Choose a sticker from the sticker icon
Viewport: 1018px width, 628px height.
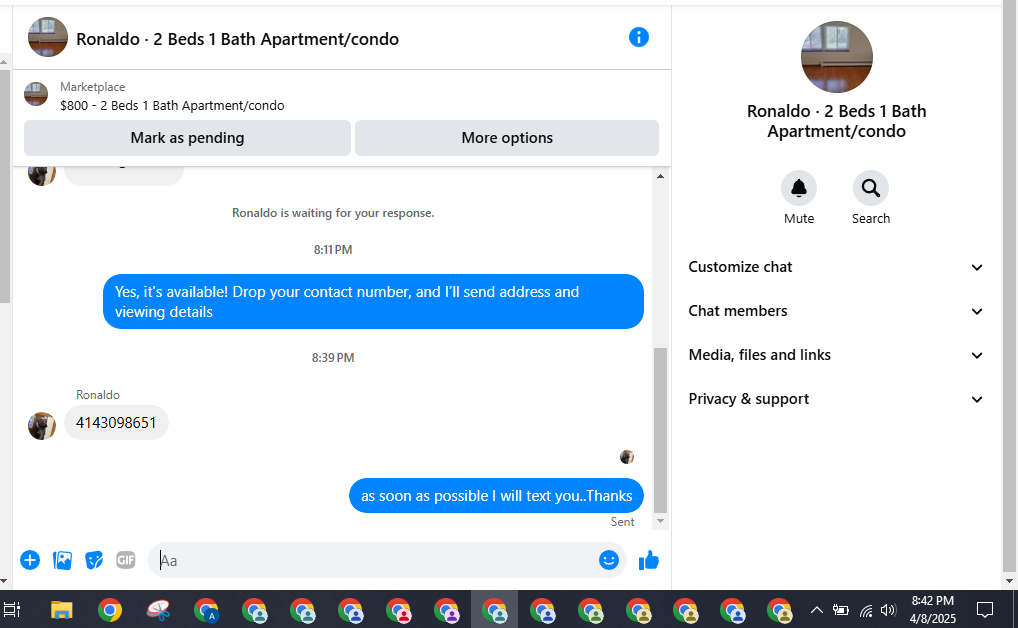(94, 560)
